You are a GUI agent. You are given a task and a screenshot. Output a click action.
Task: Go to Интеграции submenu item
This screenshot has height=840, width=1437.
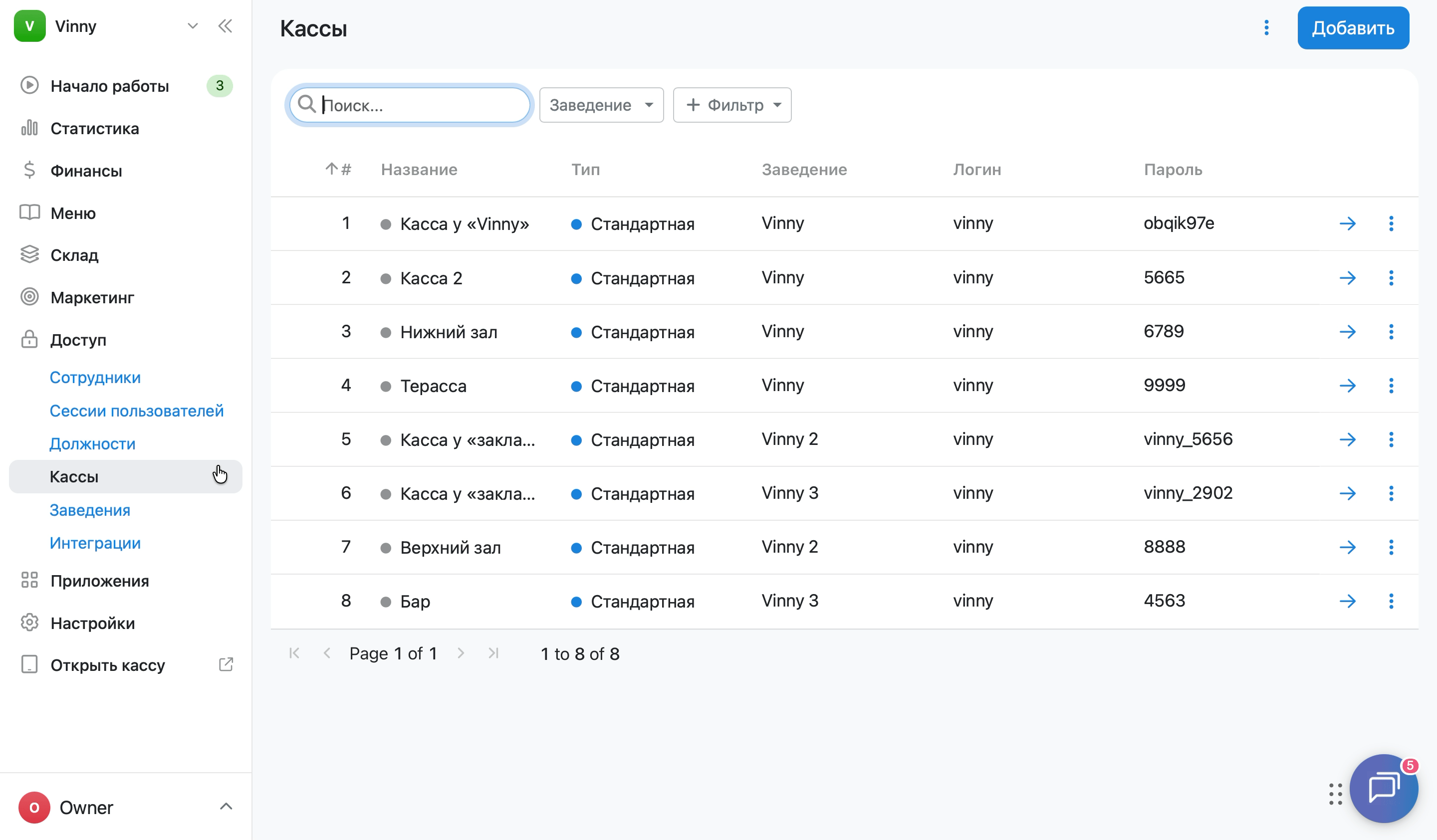(x=95, y=543)
